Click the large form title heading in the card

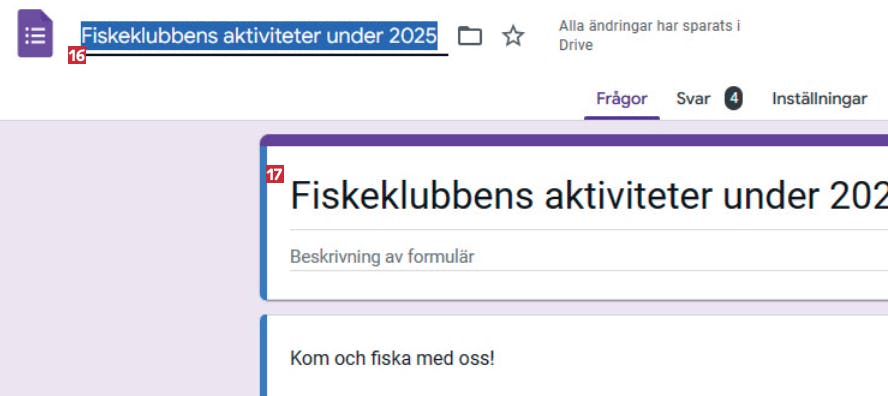coord(589,195)
